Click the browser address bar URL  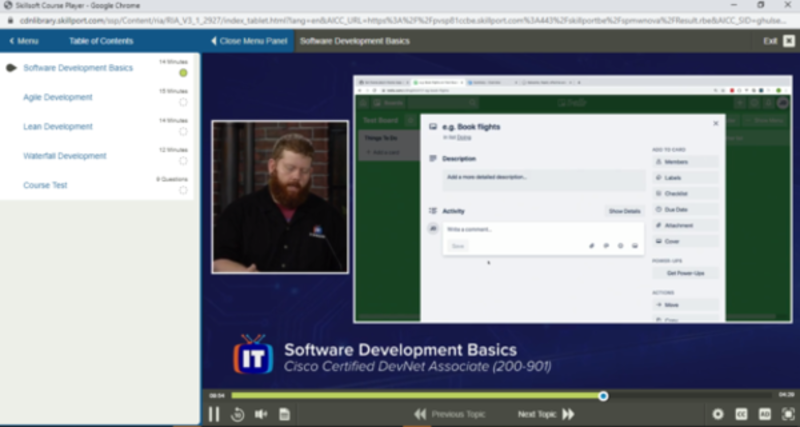click(403, 20)
